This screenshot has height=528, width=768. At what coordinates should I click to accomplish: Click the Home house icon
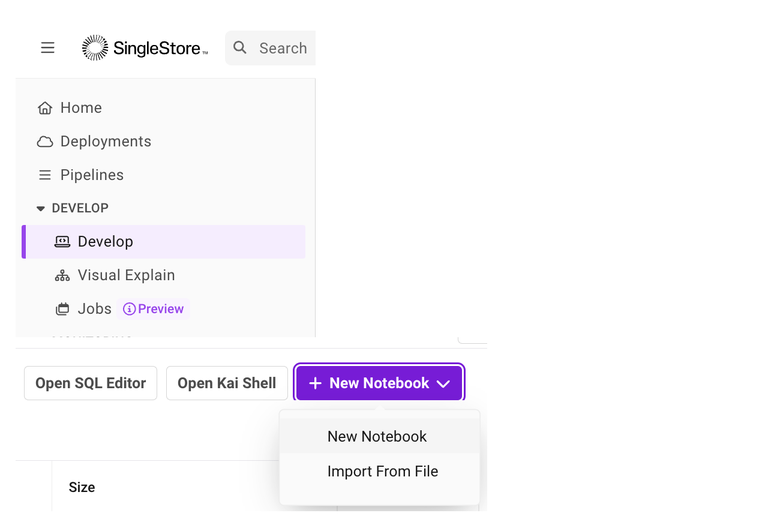point(44,108)
